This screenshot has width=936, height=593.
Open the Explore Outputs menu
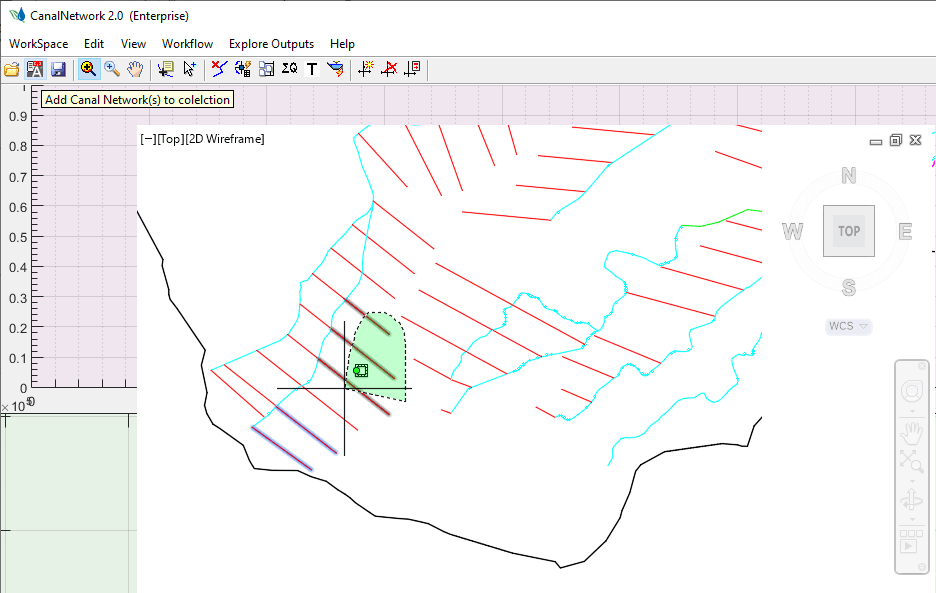point(271,44)
